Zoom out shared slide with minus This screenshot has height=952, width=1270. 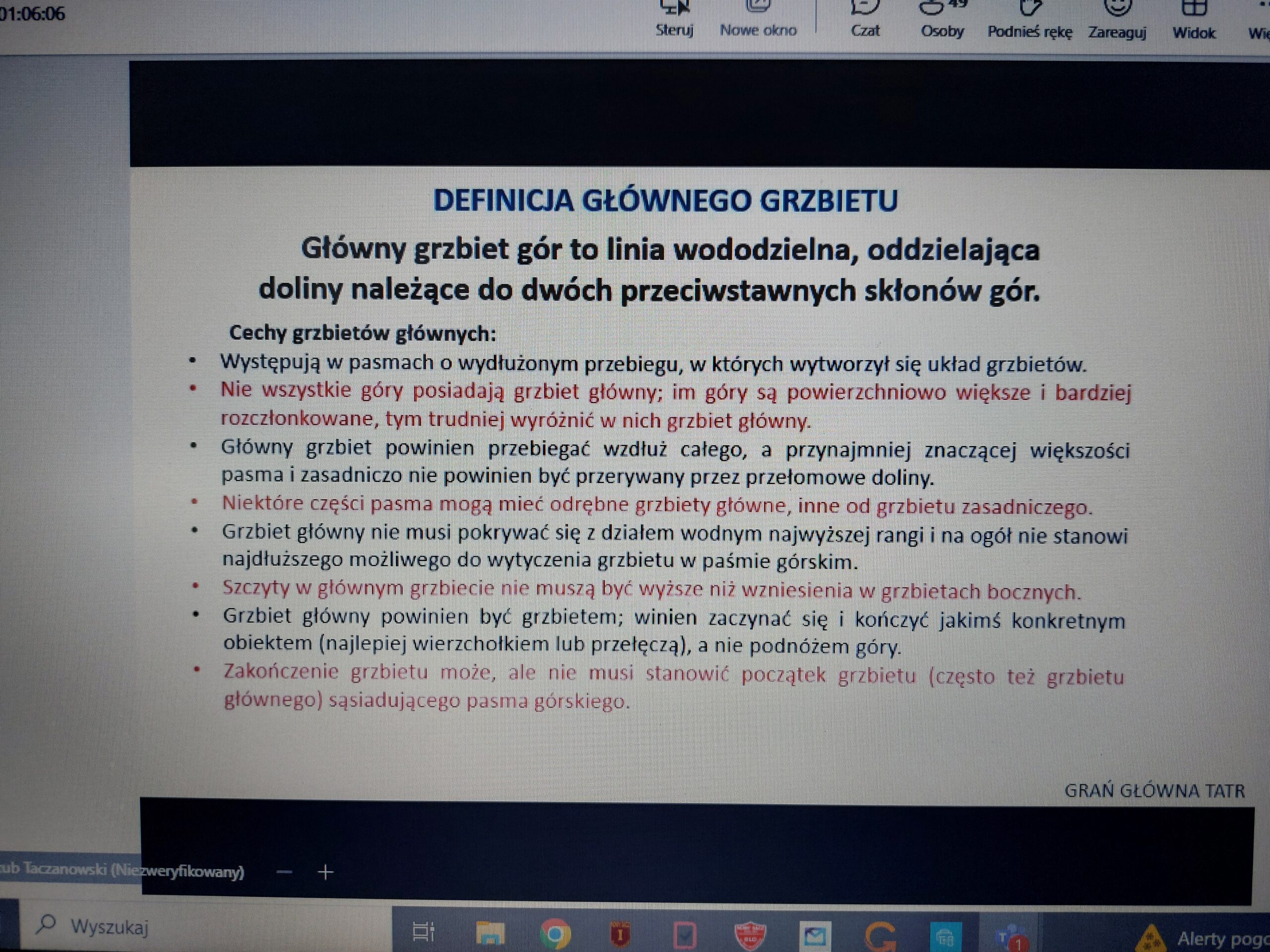point(284,872)
